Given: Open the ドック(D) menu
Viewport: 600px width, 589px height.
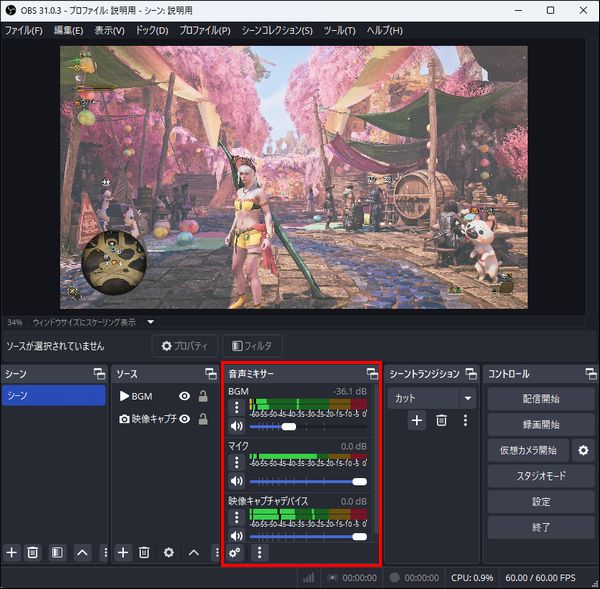Looking at the screenshot, I should pyautogui.click(x=152, y=30).
